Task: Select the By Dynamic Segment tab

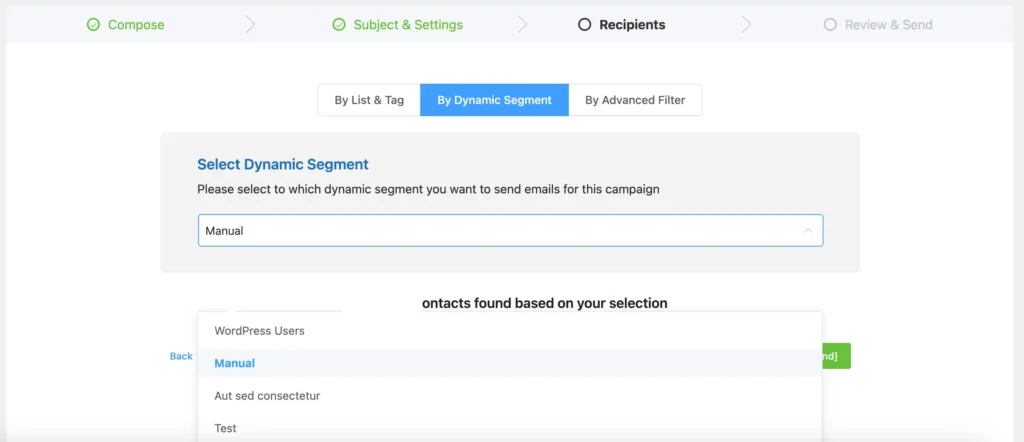Action: point(494,100)
